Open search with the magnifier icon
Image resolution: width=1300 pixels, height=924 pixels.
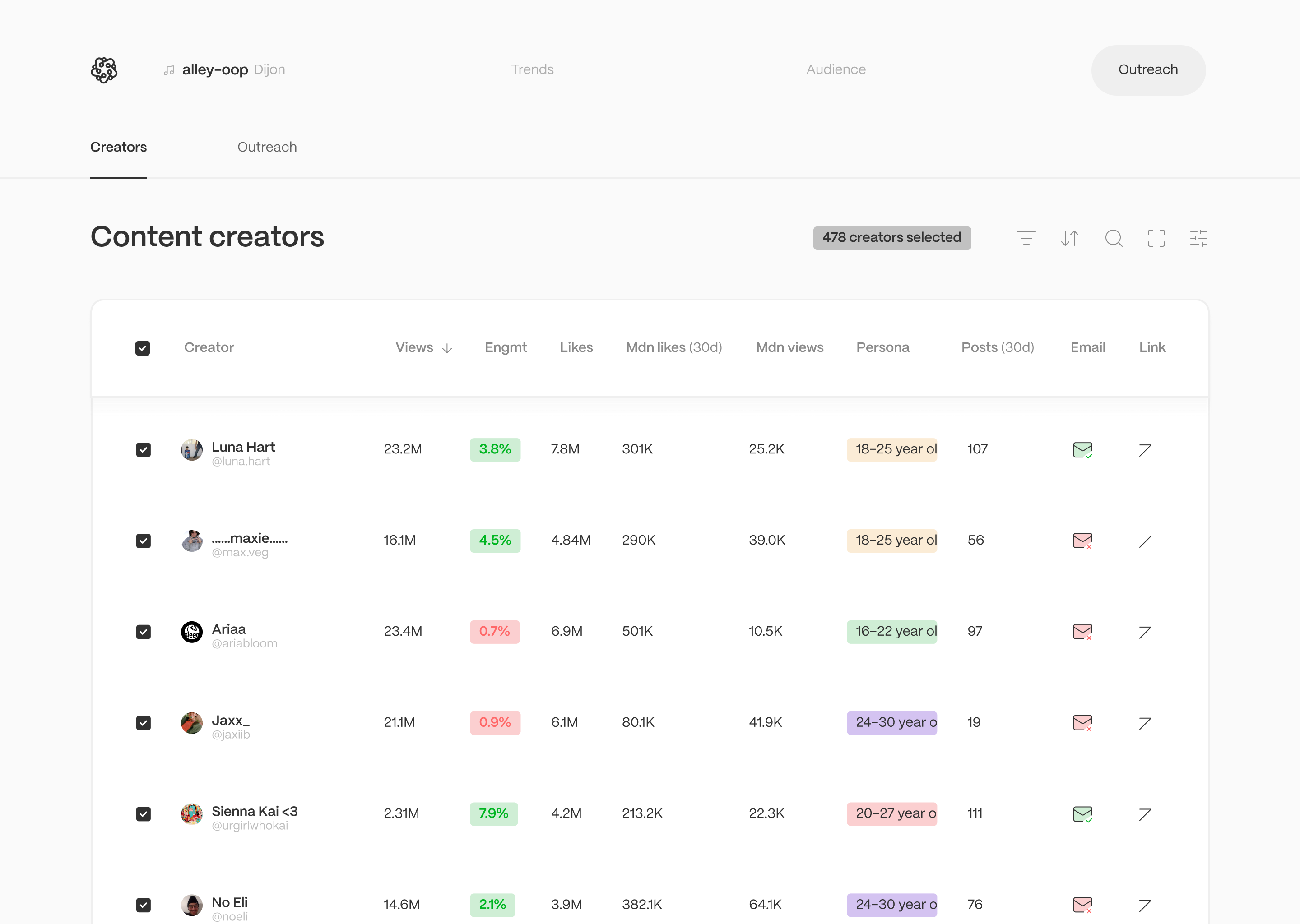[1113, 238]
